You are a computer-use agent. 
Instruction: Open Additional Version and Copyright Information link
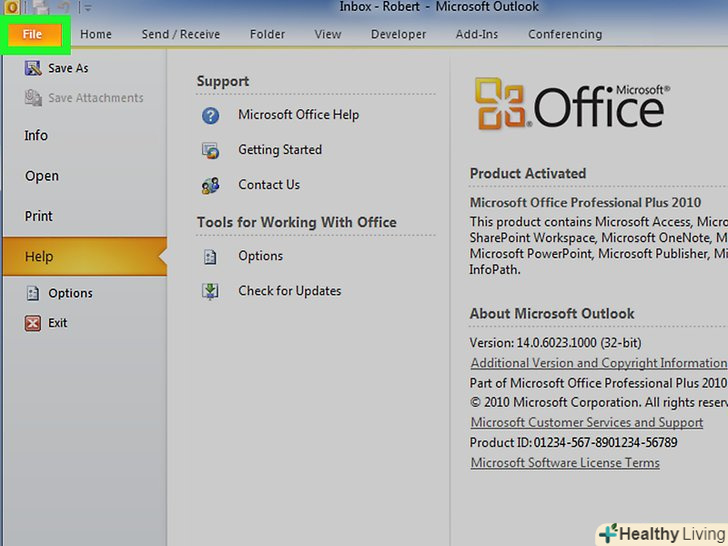(598, 363)
